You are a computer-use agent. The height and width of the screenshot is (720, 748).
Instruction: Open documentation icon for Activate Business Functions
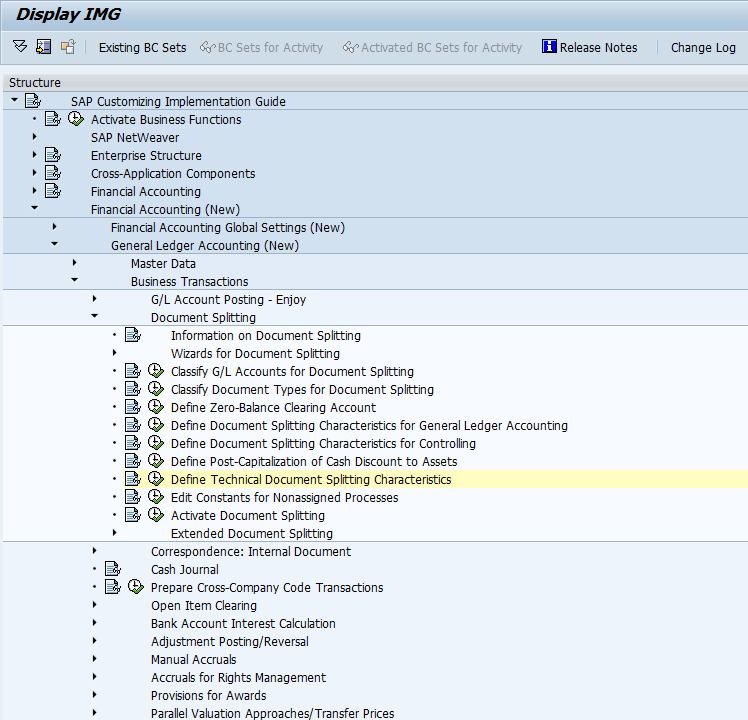tap(53, 119)
